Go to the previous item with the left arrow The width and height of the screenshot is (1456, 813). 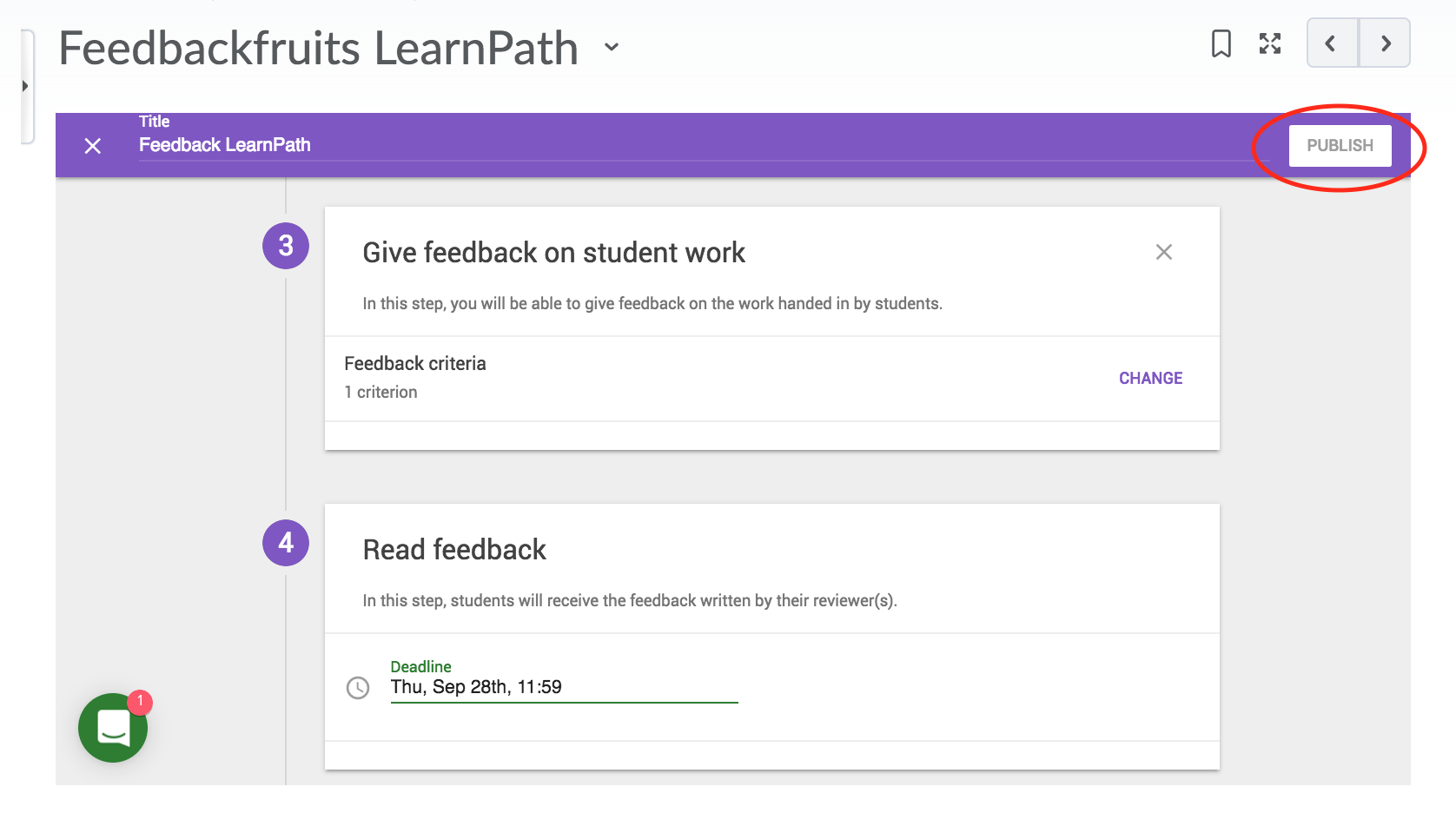tap(1331, 43)
